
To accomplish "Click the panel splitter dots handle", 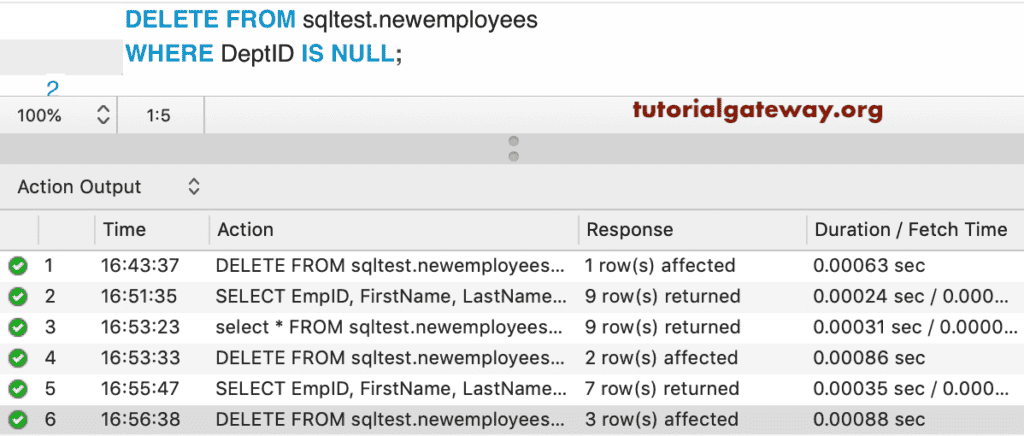I will click(x=513, y=148).
